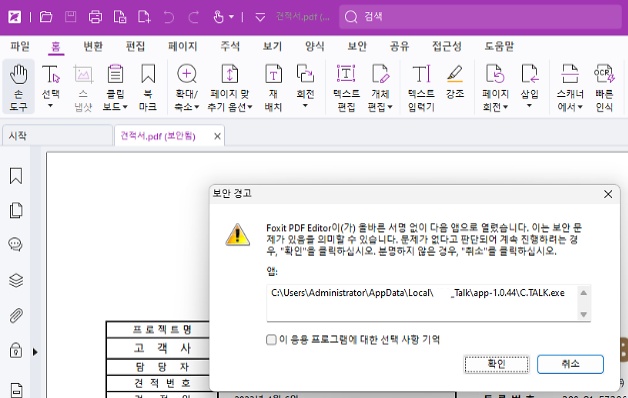Expand the 회전 dropdown arrow
628x398 pixels.
pyautogui.click(x=305, y=106)
